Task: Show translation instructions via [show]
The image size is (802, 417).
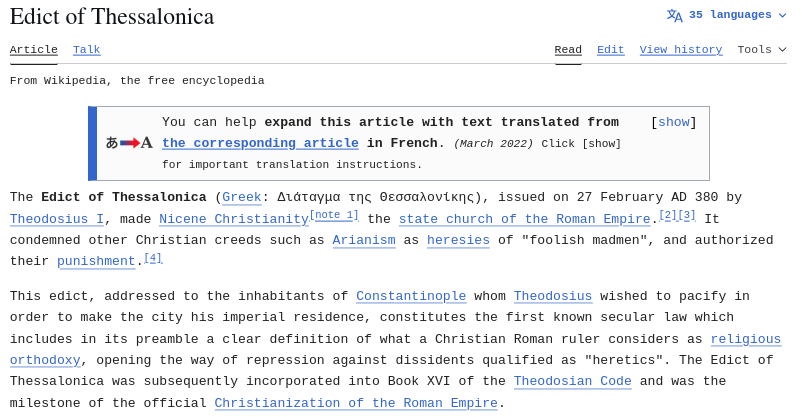Action: tap(674, 122)
